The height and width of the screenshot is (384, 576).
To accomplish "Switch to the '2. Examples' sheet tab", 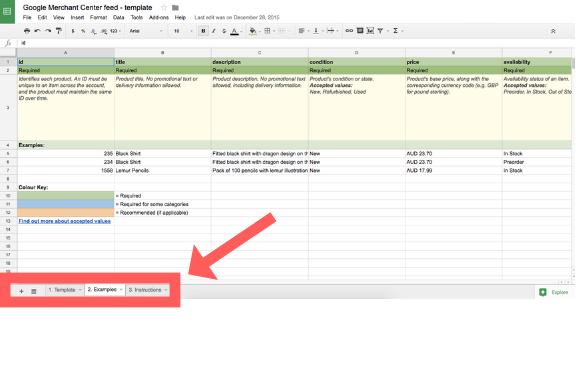I will (x=105, y=290).
